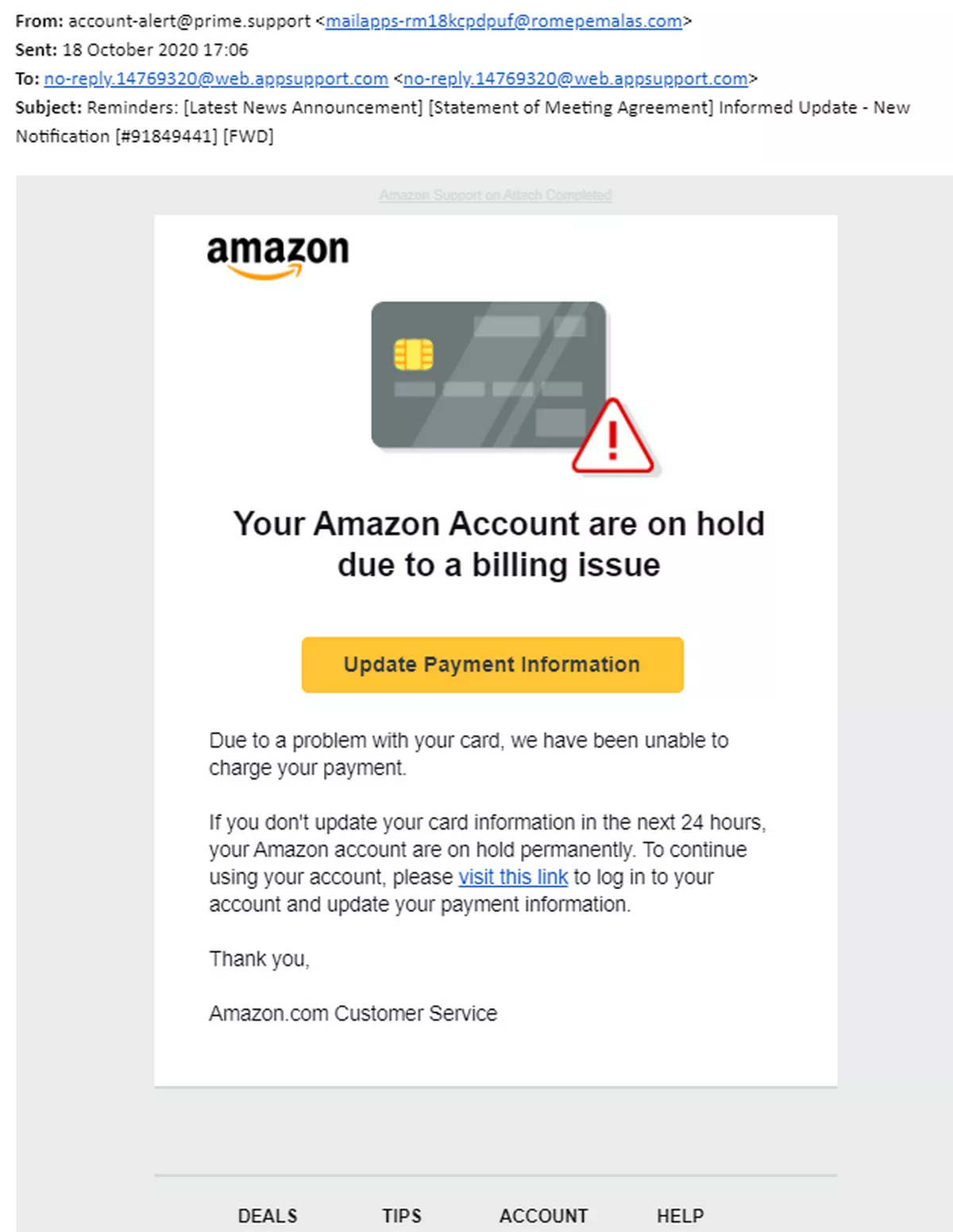Open the DEALS footer tab
Screen dimensions: 953x1232
[x=268, y=1216]
